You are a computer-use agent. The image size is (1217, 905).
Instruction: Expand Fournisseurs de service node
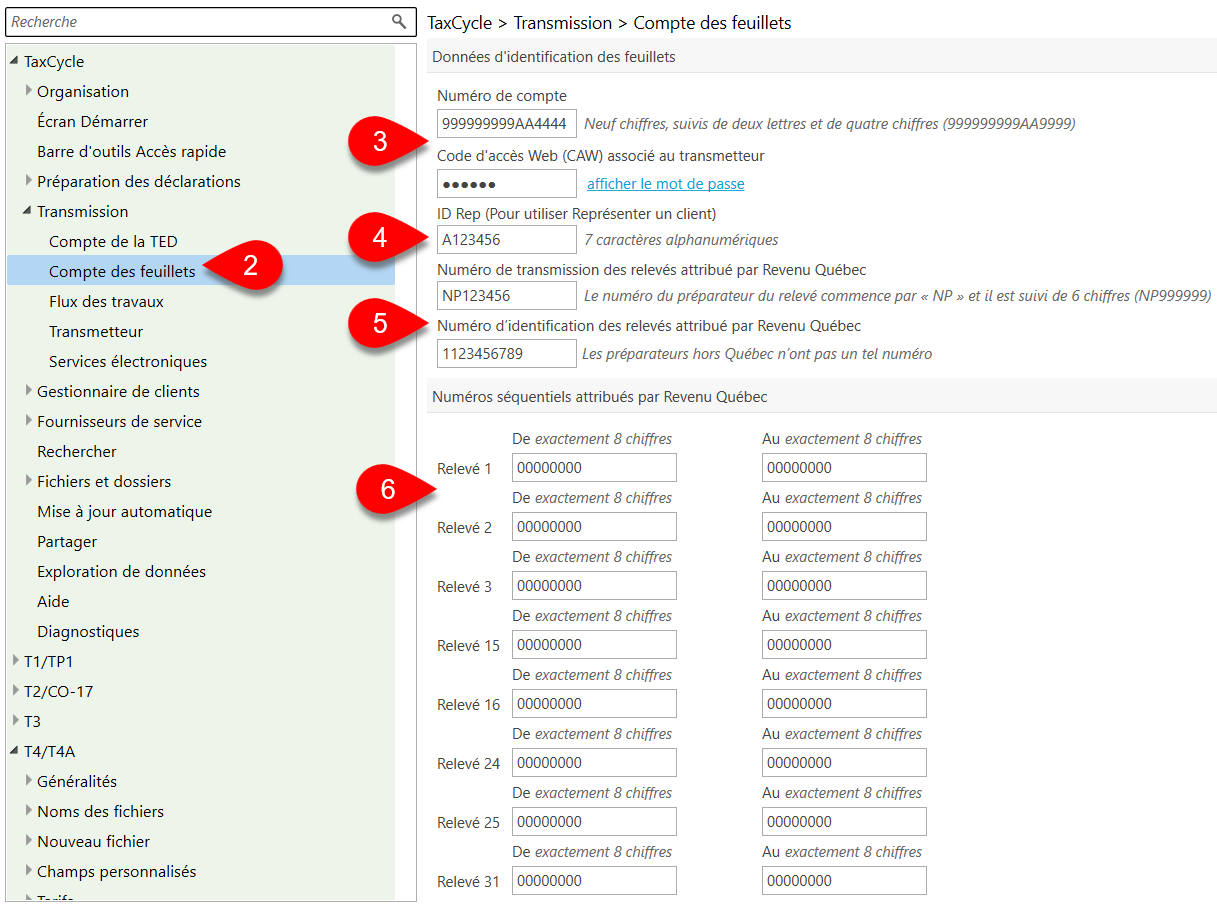(29, 421)
